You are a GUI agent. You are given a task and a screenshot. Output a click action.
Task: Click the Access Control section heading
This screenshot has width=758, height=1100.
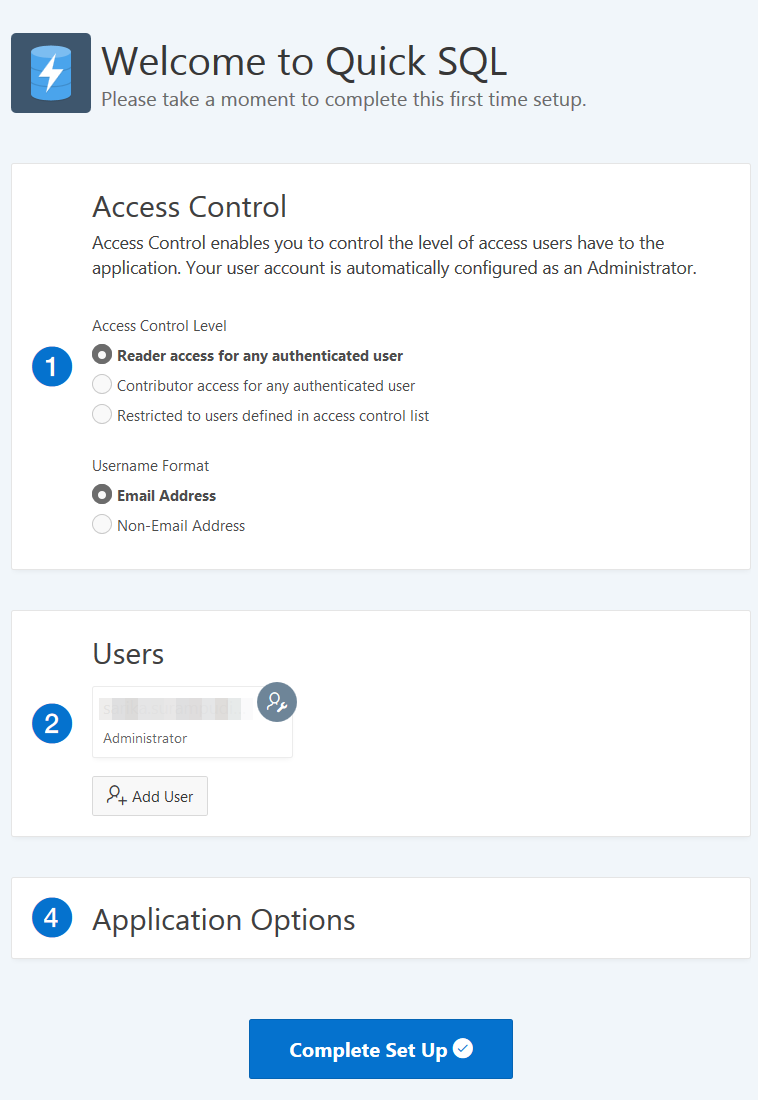tap(189, 207)
